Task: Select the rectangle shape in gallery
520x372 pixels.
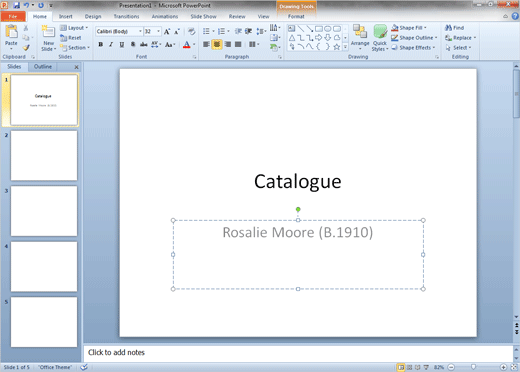Action: pos(319,29)
